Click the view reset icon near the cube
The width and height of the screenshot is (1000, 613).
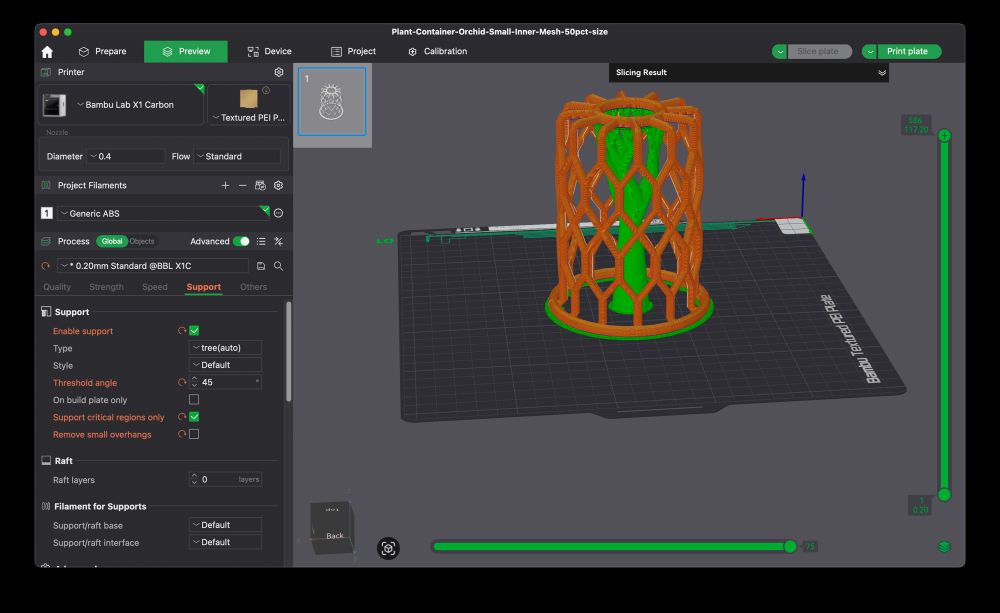(x=389, y=548)
